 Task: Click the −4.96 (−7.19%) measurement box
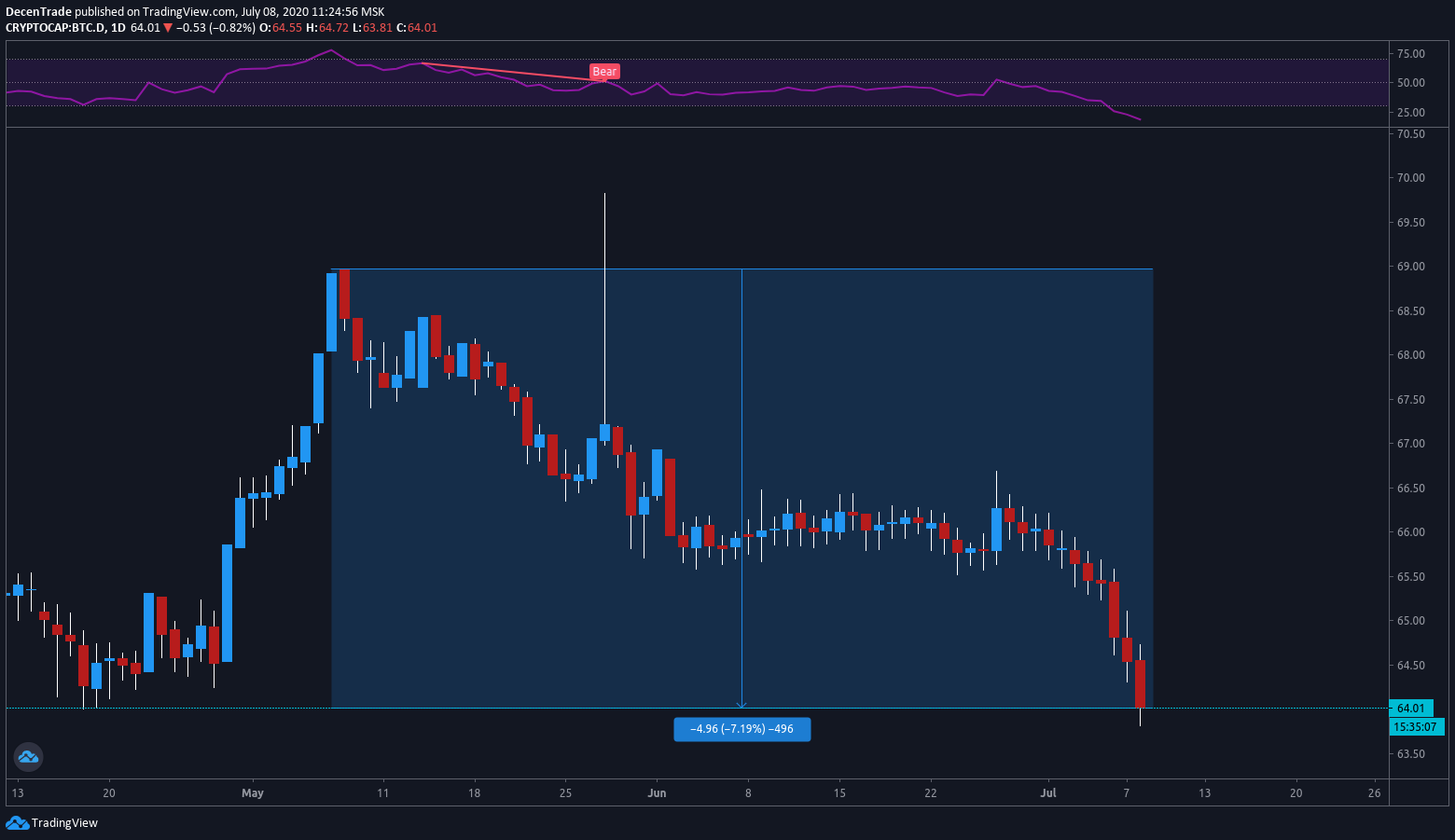pos(742,729)
